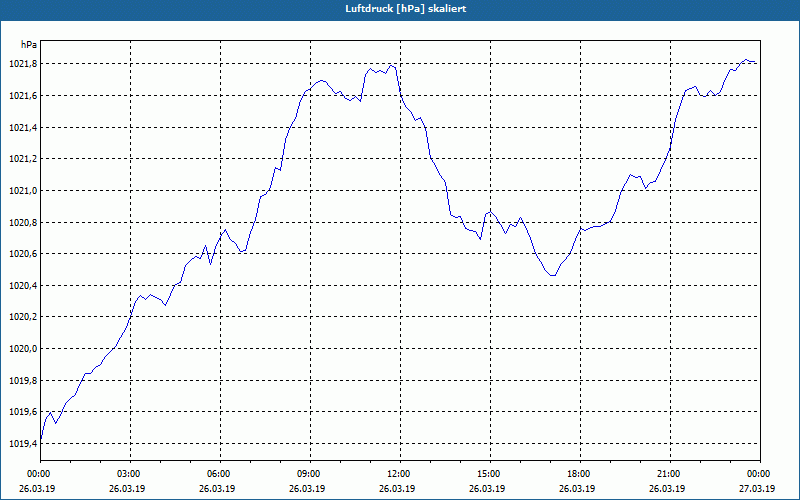
Task: Pick date 26.03.19 under the 09:00 label
Action: point(307,489)
